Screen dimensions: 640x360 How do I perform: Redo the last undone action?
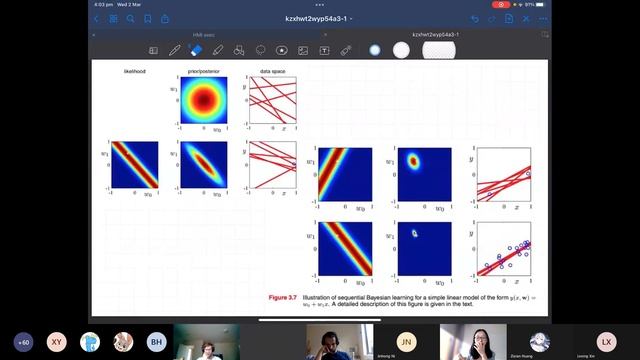tap(492, 19)
